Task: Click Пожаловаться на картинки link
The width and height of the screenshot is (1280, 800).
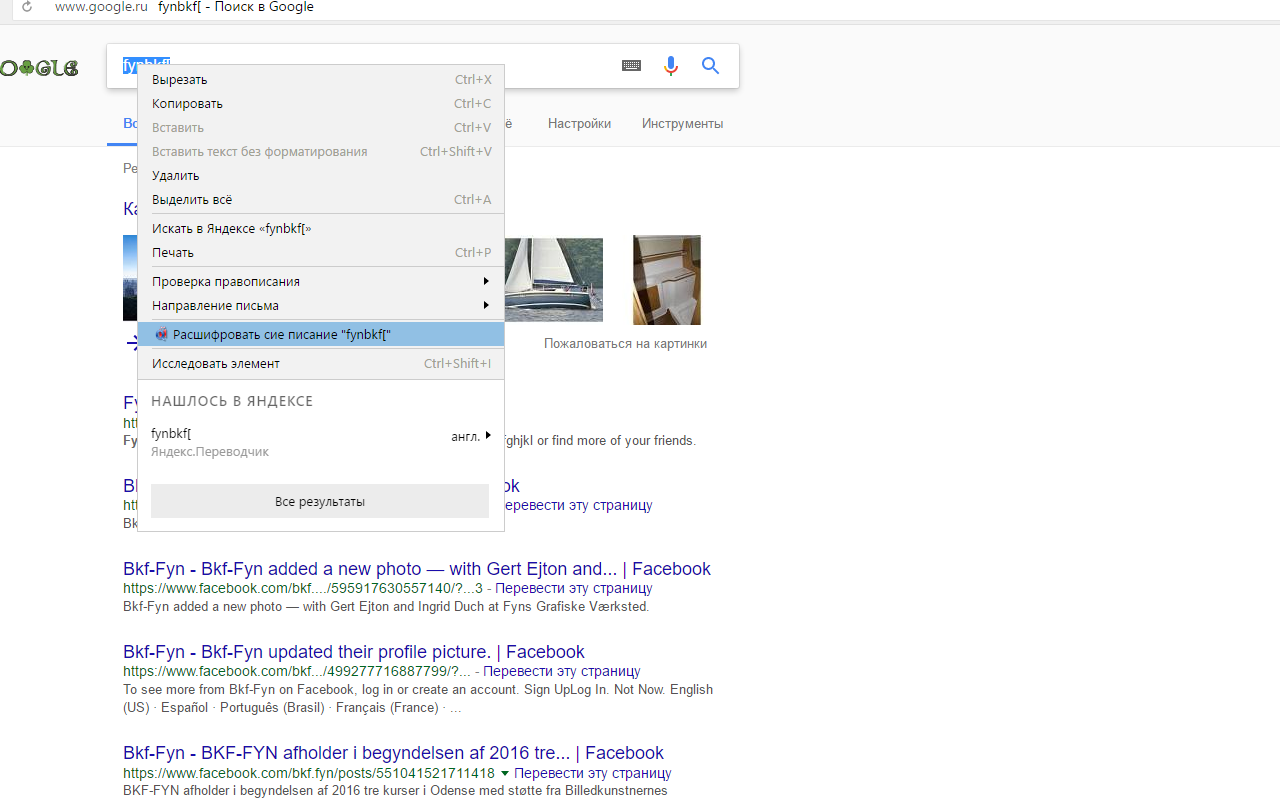Action: click(x=625, y=344)
